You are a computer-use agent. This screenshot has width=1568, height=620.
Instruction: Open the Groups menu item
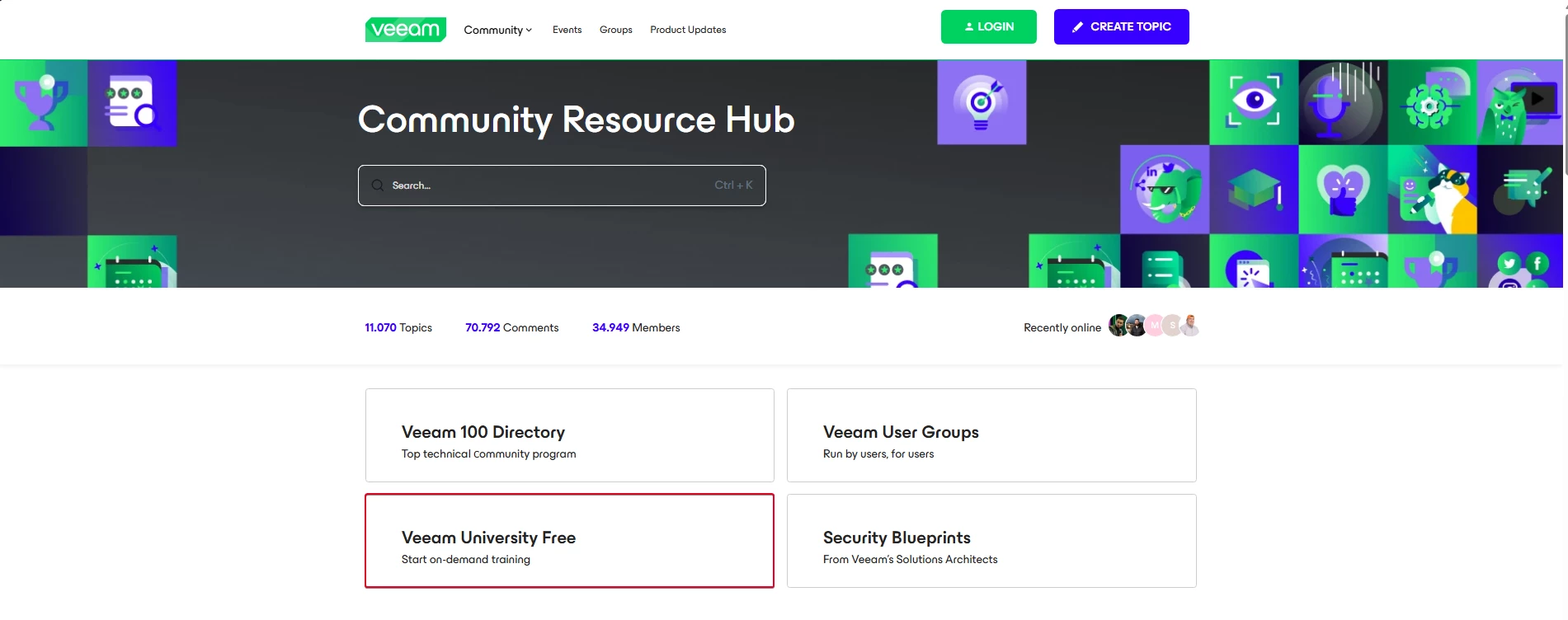615,30
